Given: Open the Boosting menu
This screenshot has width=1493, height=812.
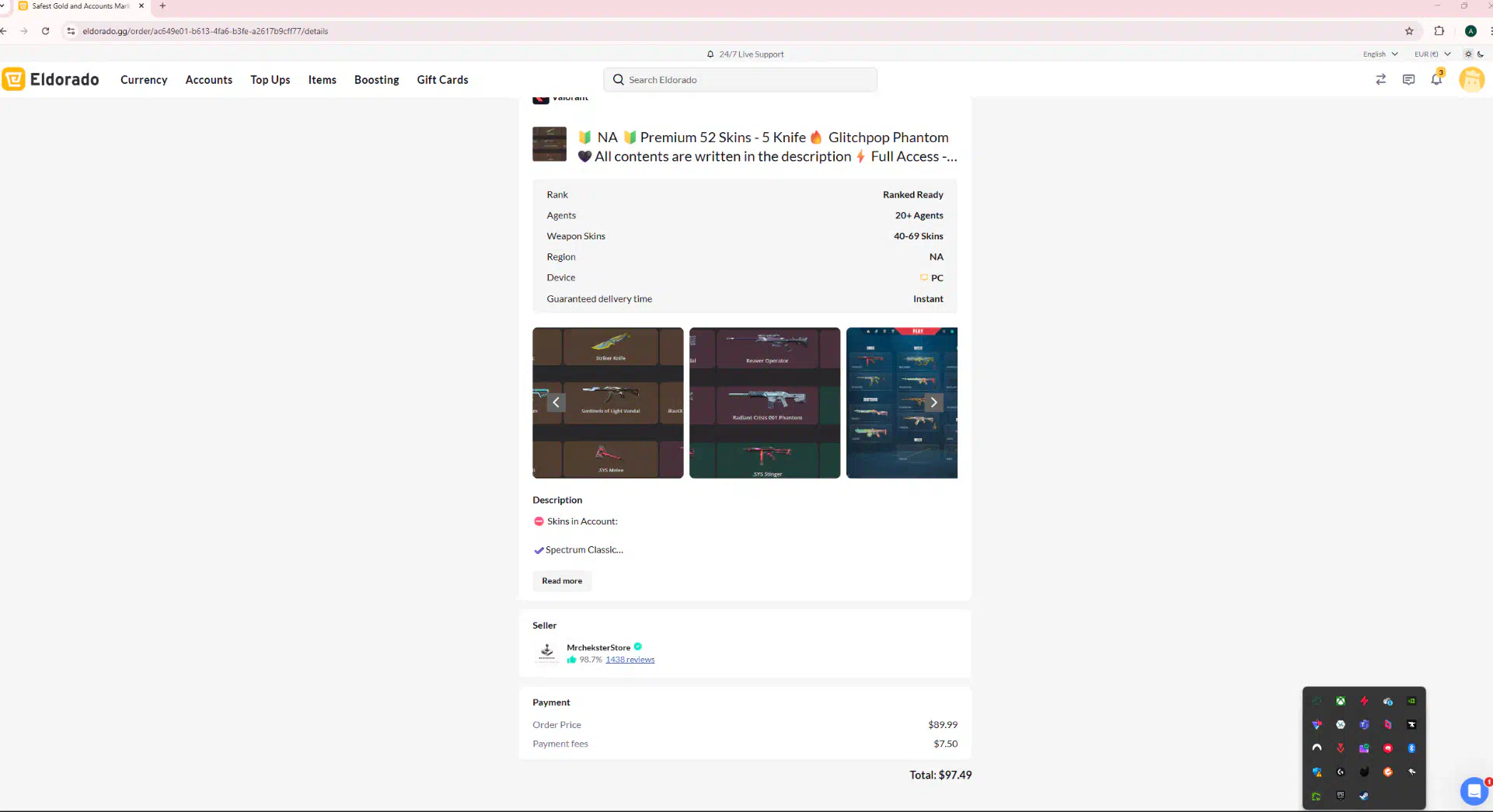Looking at the screenshot, I should tap(376, 79).
